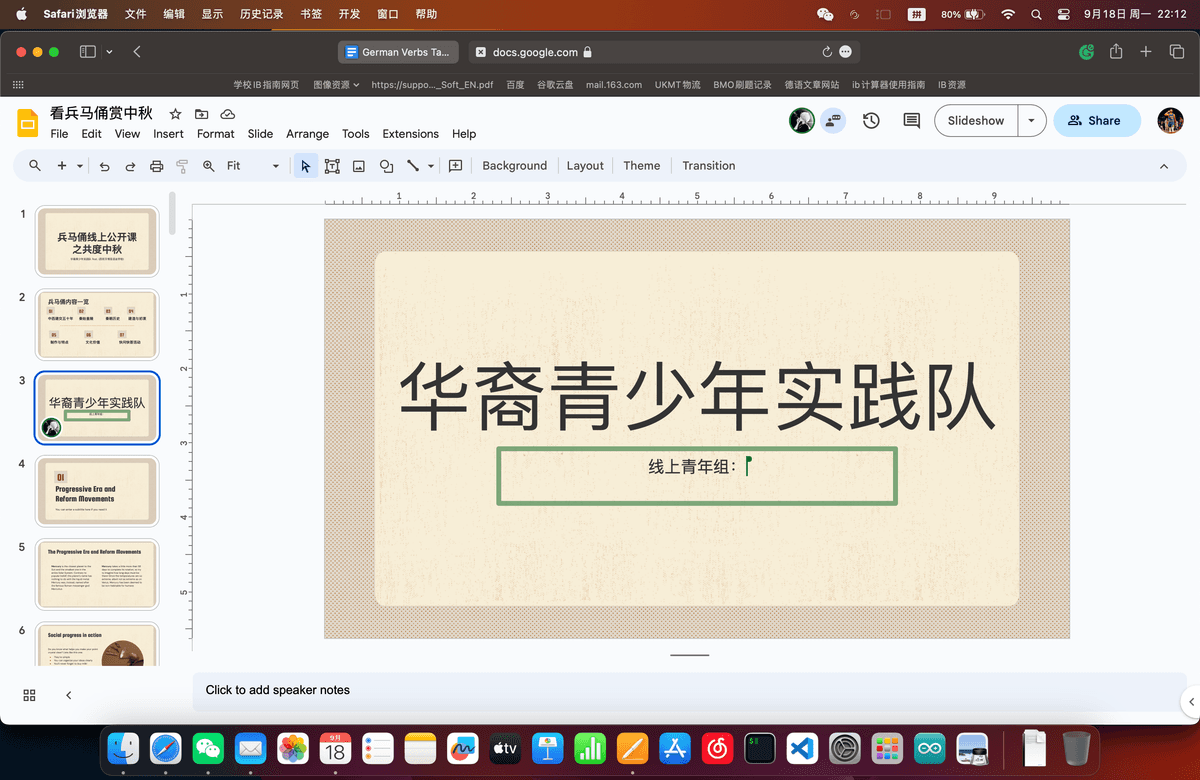Open the zoom level Fit dropdown
This screenshot has height=780, width=1200.
[x=253, y=166]
